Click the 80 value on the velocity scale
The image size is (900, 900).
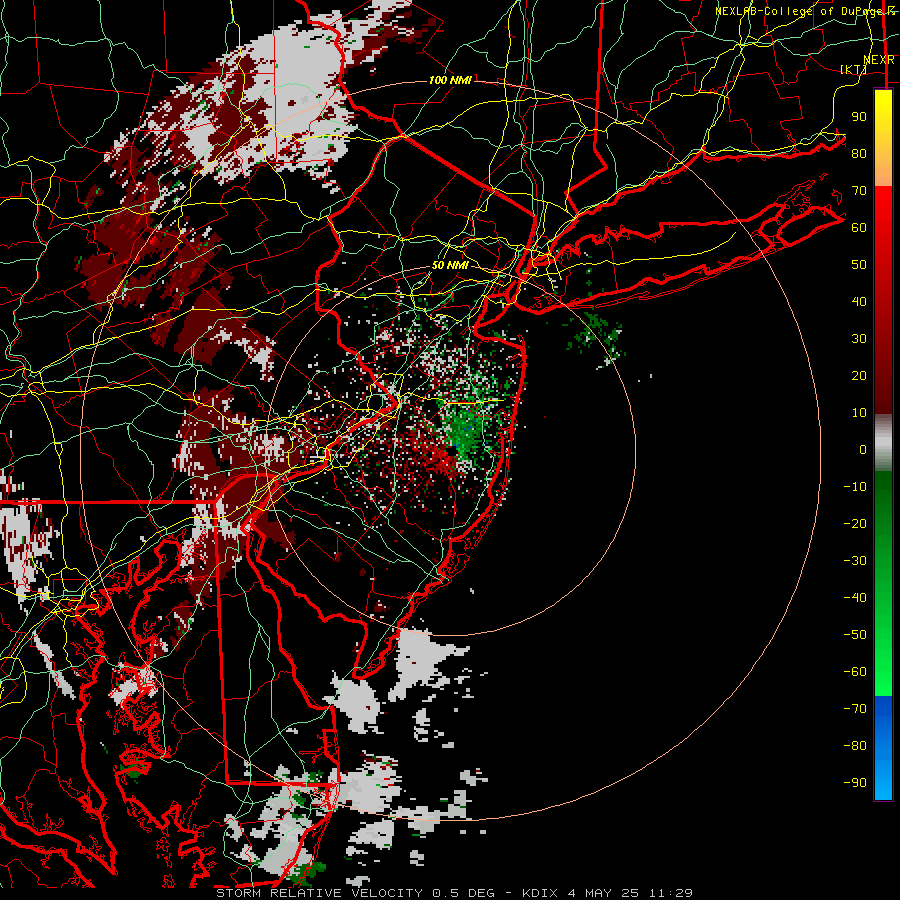[859, 153]
